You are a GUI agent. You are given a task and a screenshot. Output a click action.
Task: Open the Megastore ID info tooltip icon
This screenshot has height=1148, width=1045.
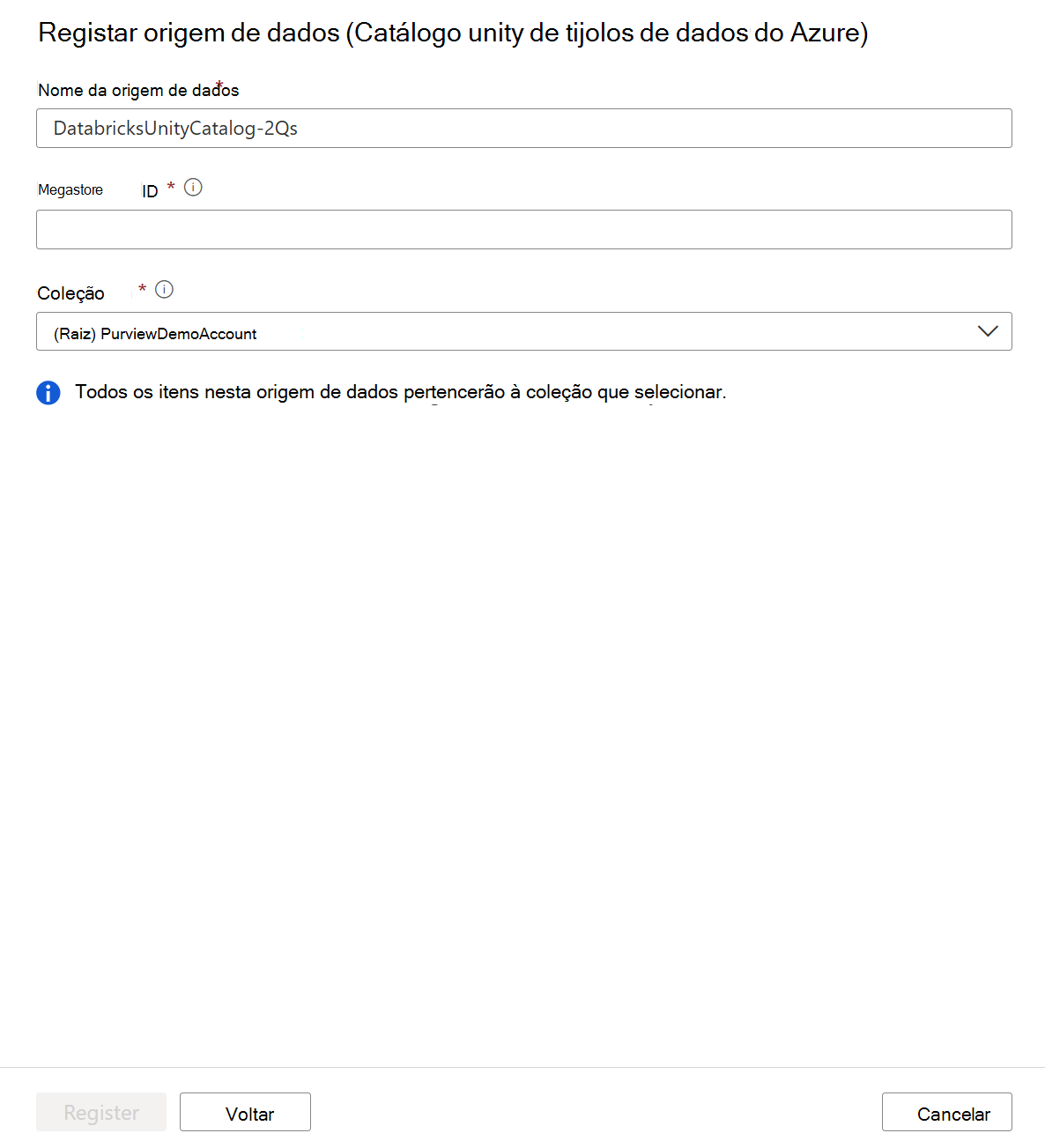point(194,187)
